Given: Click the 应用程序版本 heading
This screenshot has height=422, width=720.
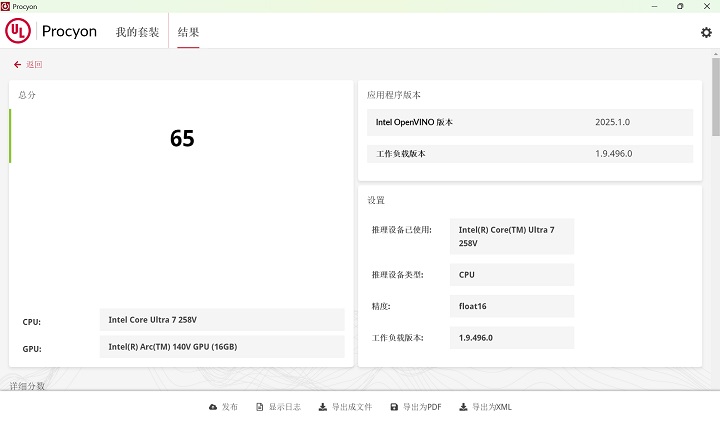Looking at the screenshot, I should pos(394,95).
